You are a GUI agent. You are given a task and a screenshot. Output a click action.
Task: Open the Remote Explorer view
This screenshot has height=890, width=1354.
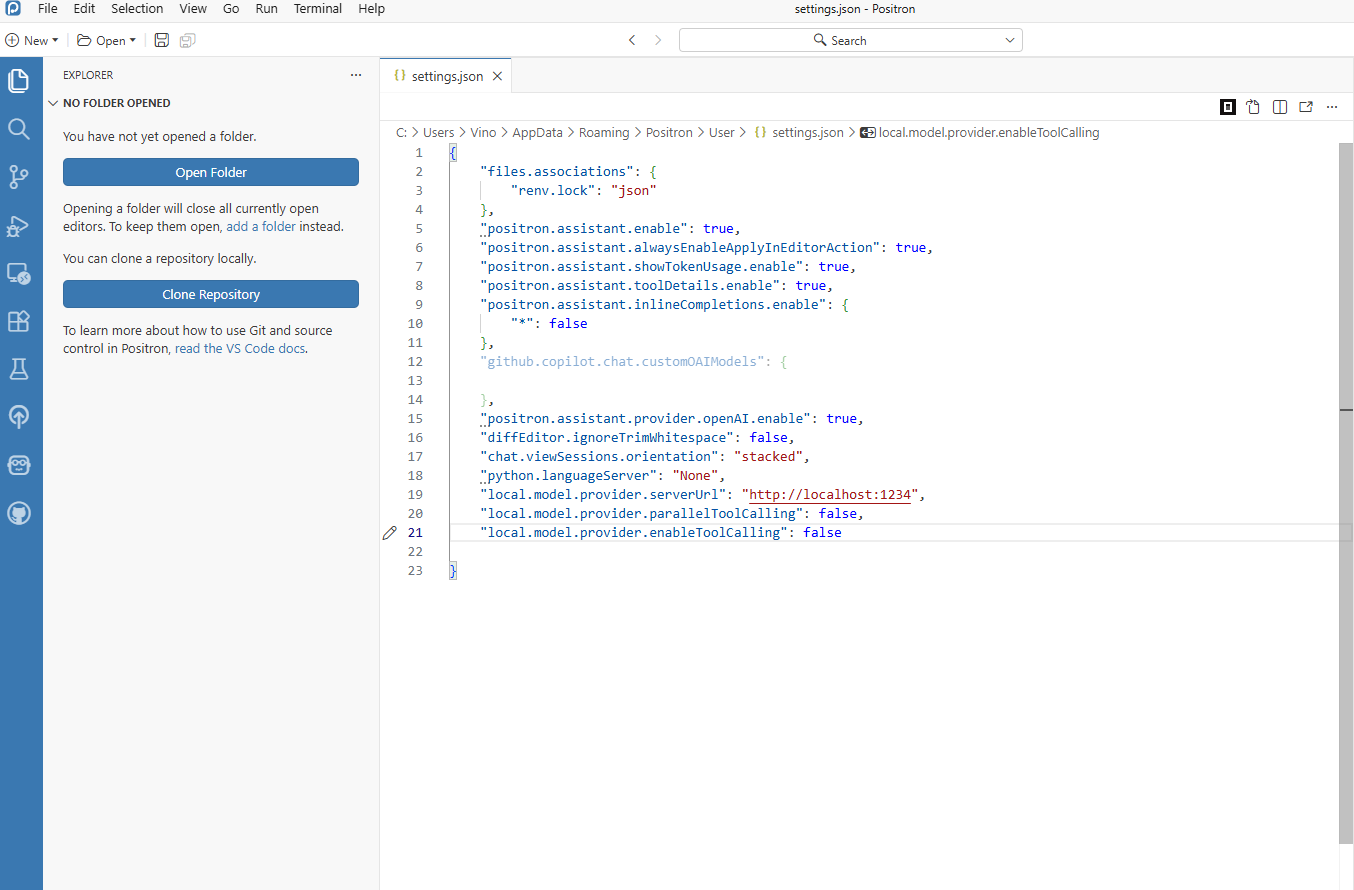(x=19, y=273)
